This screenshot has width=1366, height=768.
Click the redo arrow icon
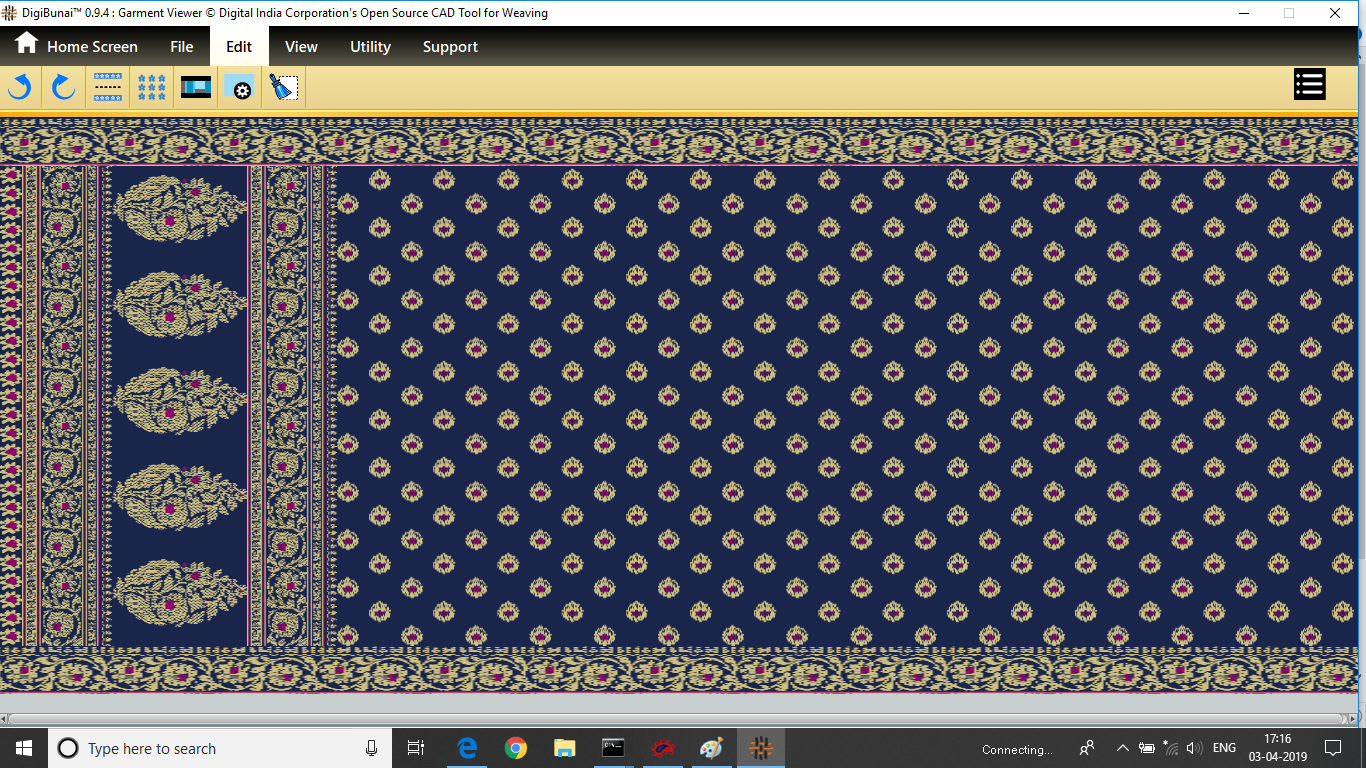pos(64,88)
